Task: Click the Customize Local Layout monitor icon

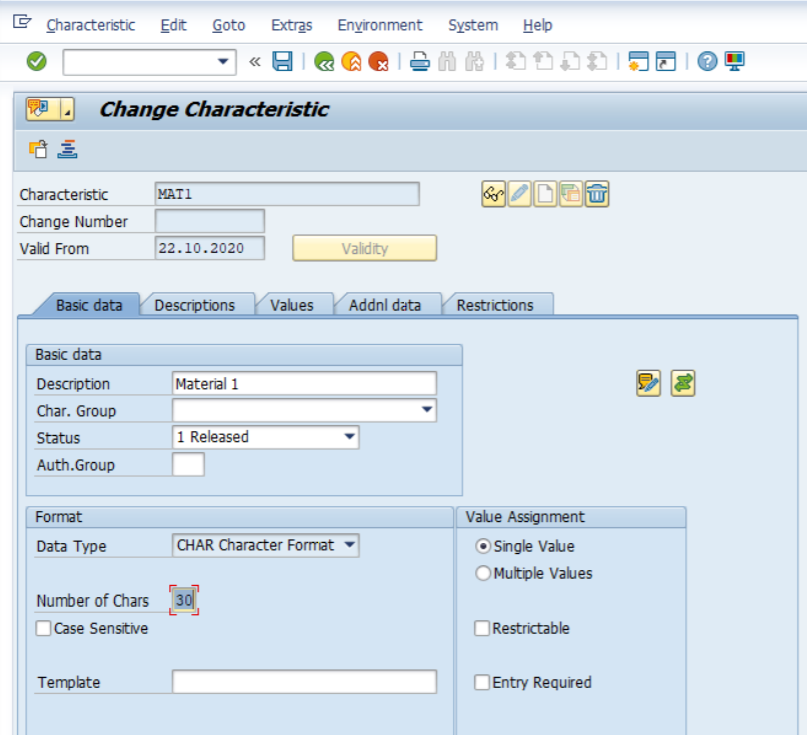Action: tap(734, 62)
